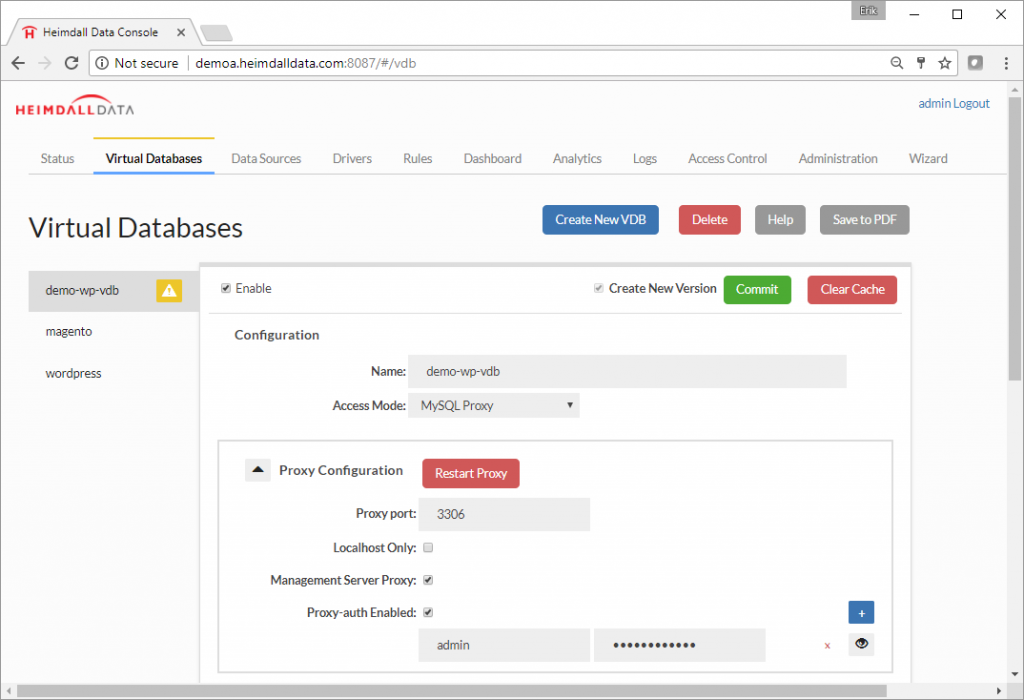Click the Erik profile badge in title bar
This screenshot has height=700, width=1024.
click(868, 10)
